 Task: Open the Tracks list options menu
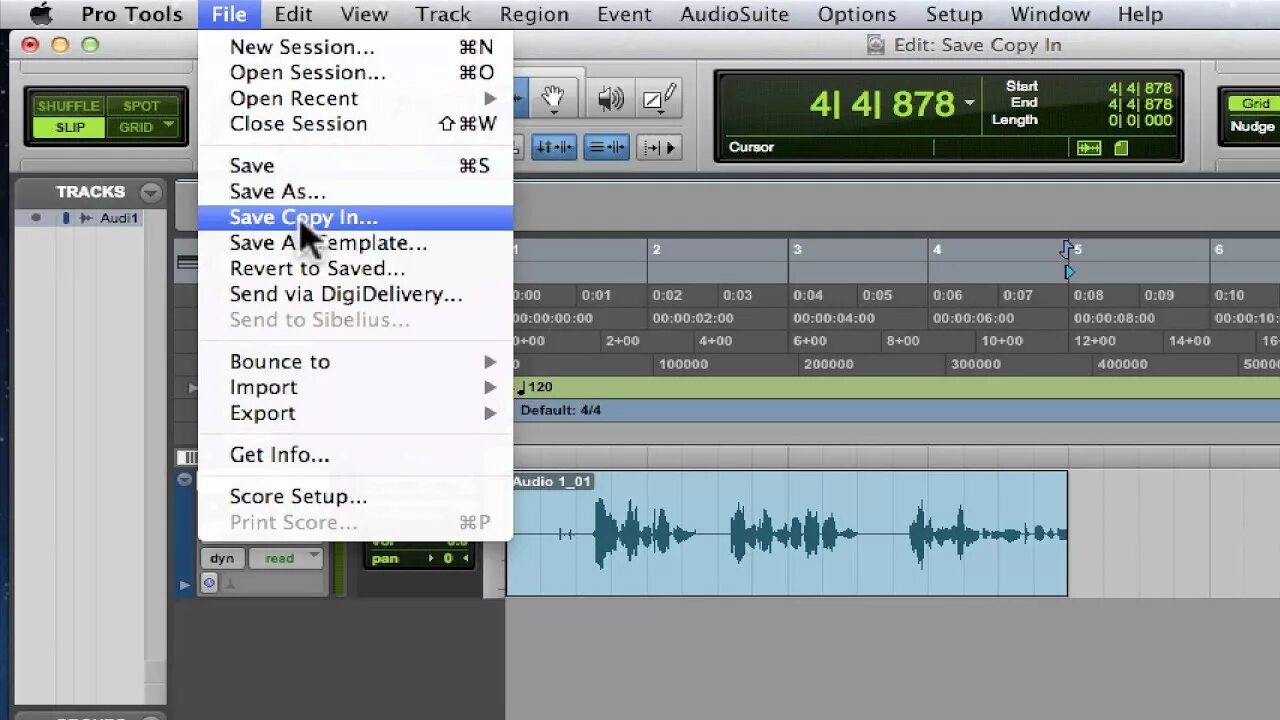coord(151,192)
